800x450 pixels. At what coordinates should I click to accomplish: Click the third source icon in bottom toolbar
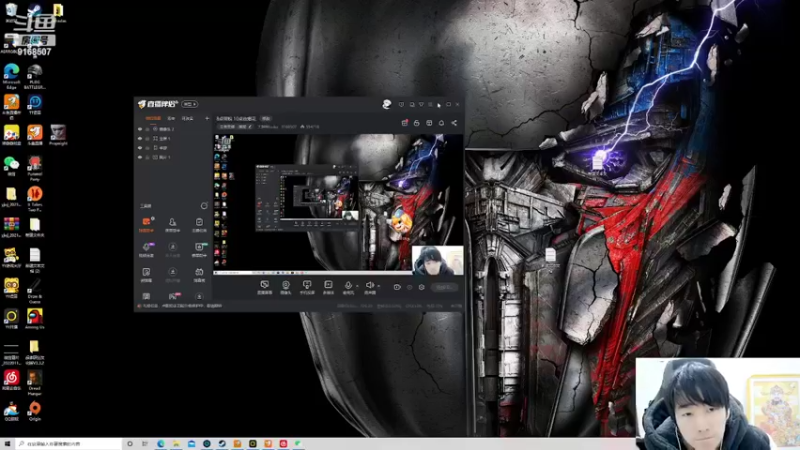point(307,287)
